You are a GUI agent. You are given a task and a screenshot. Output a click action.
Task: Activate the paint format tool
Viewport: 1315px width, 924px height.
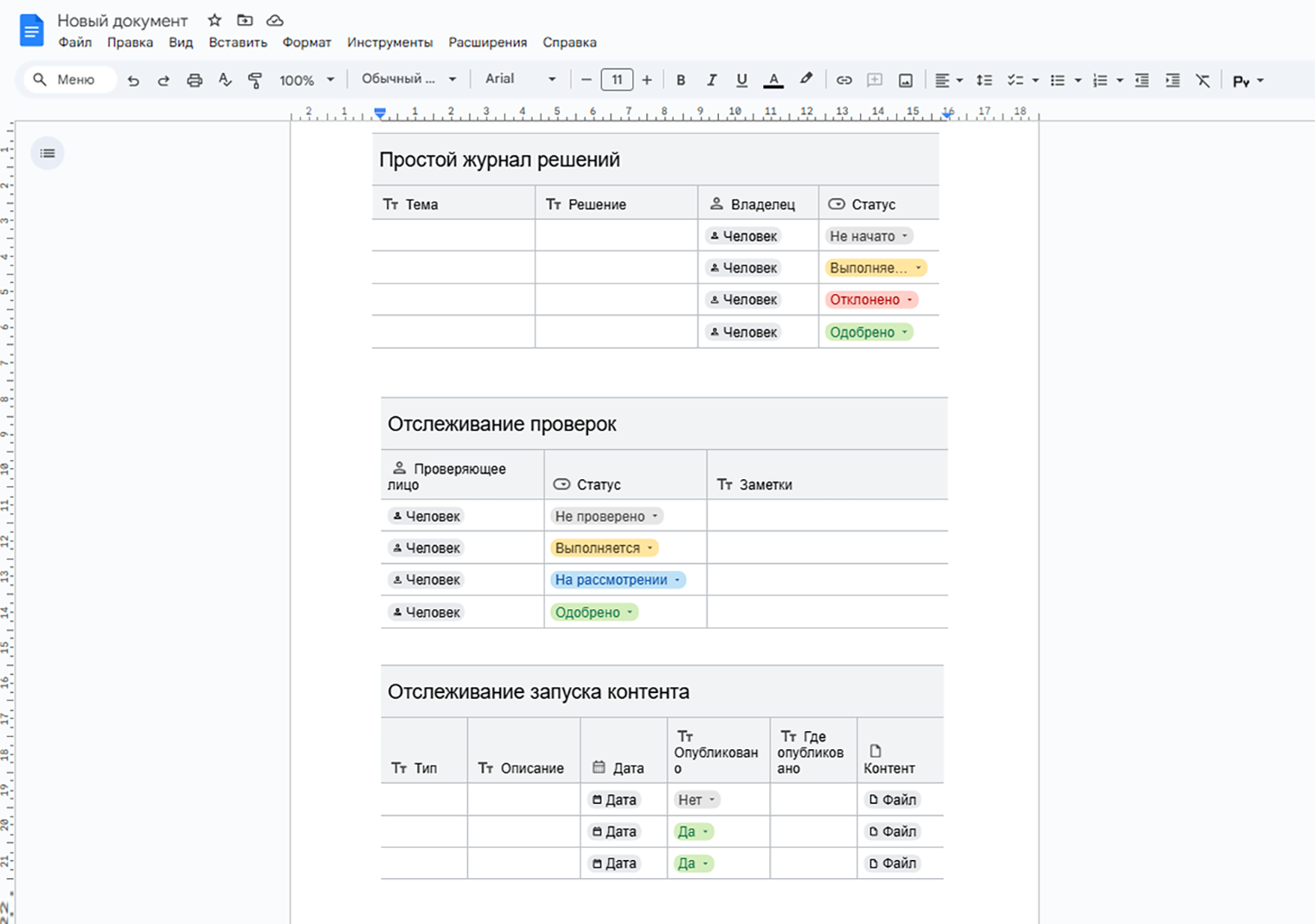point(255,80)
